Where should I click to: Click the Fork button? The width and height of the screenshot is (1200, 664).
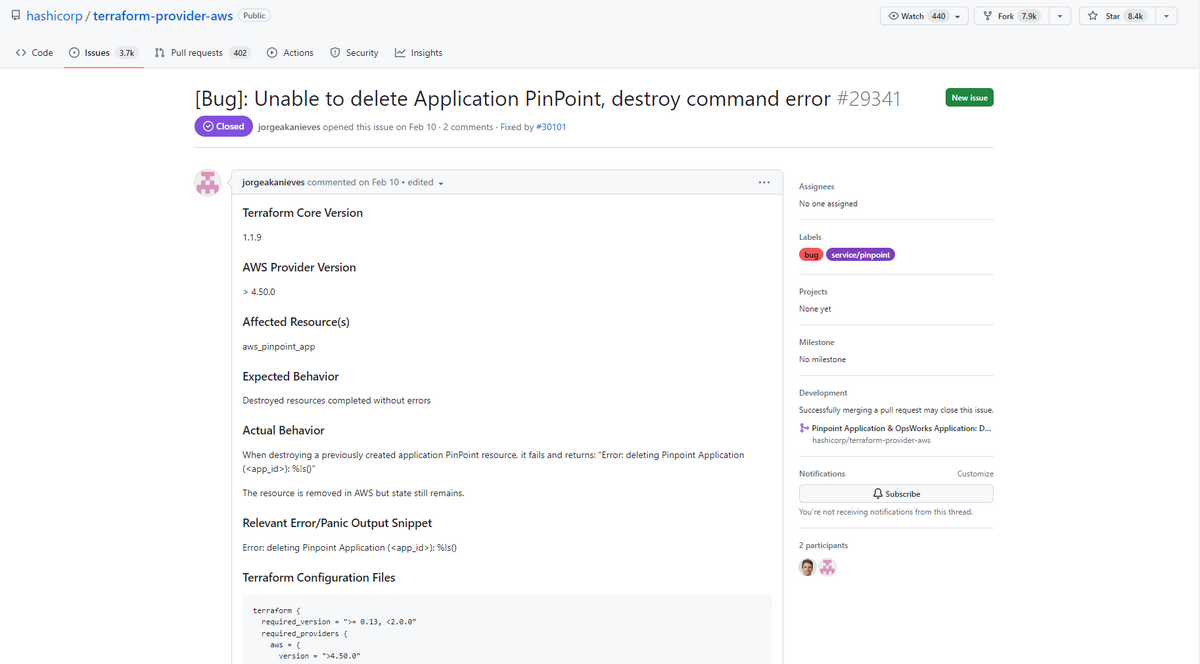[x=1011, y=16]
